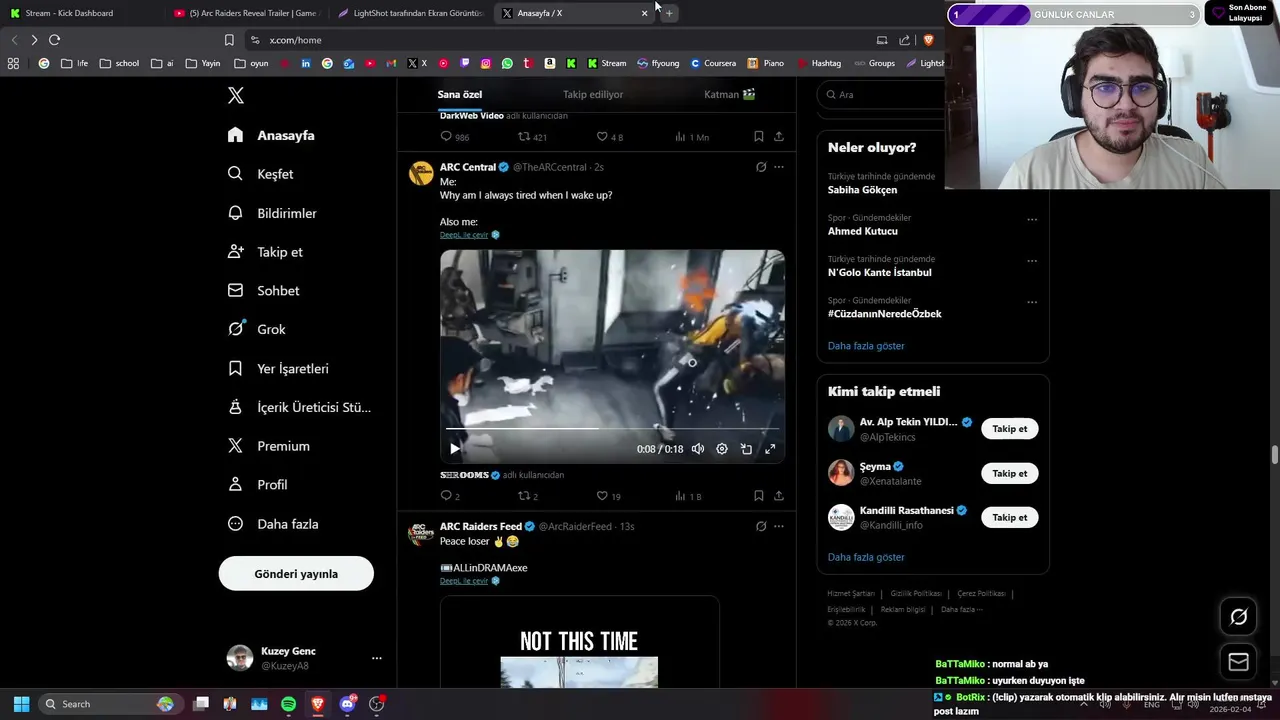Toggle picture-in-picture on the video

[x=746, y=449]
